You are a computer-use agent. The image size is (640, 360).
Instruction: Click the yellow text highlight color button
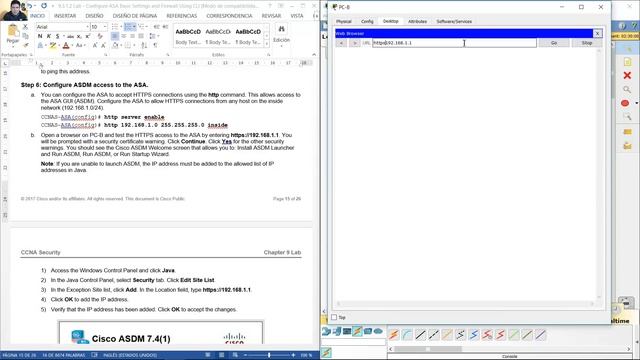click(x=53, y=46)
